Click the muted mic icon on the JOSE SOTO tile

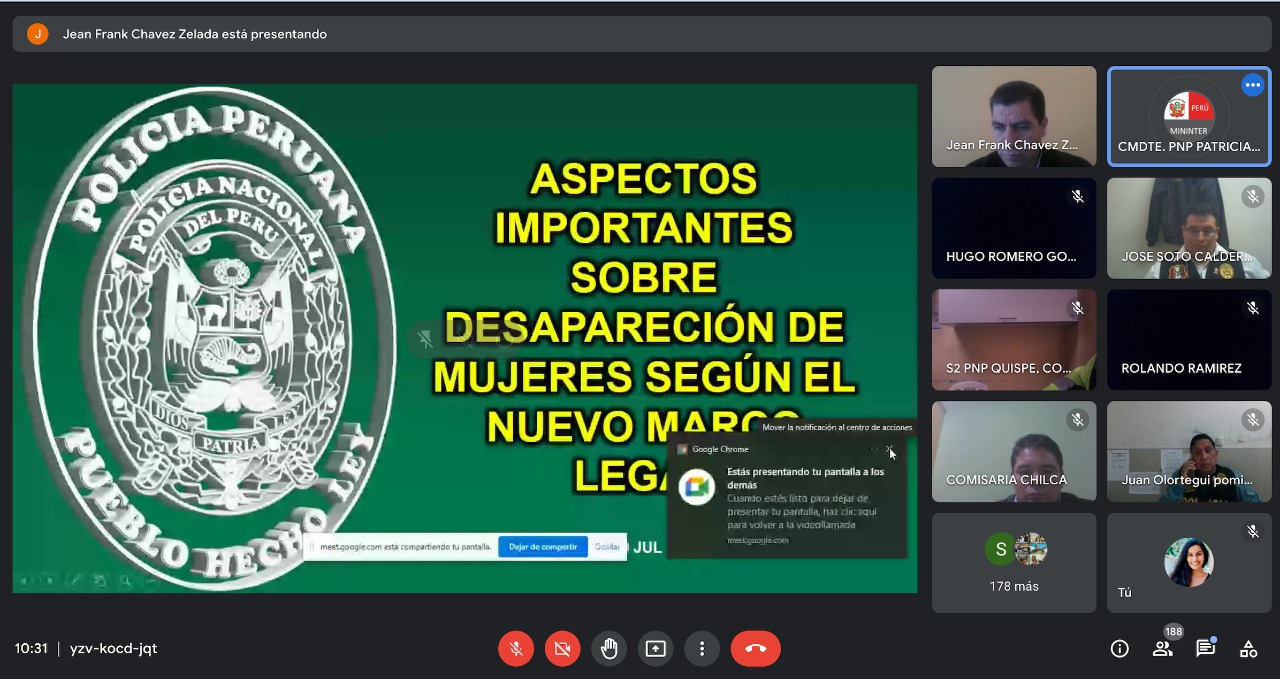pos(1253,197)
